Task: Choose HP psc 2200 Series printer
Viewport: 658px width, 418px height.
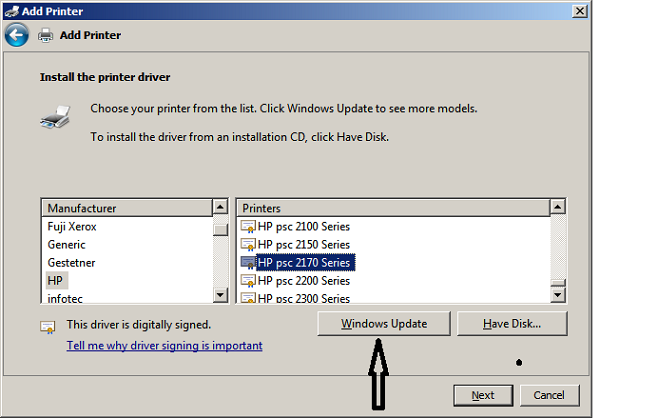Action: [303, 281]
